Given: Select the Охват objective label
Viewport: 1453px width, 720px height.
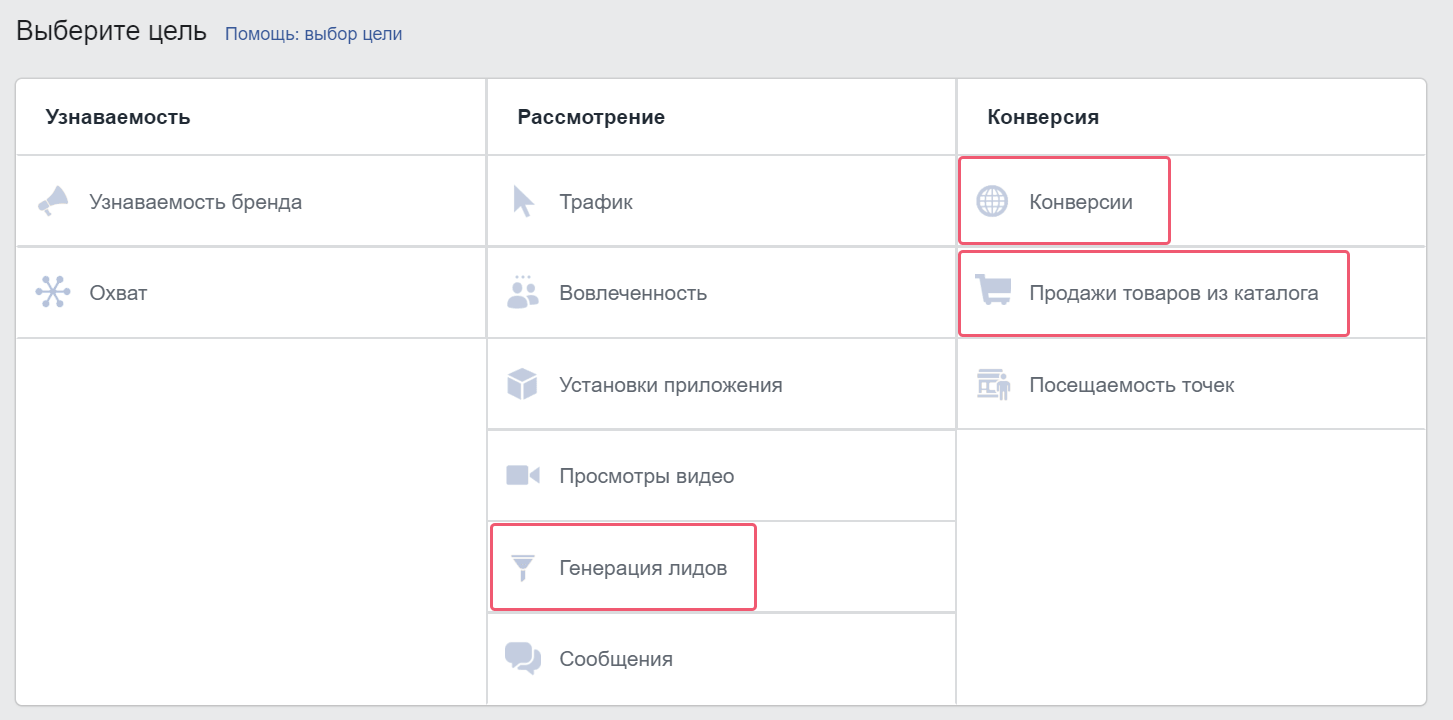Looking at the screenshot, I should (x=118, y=293).
